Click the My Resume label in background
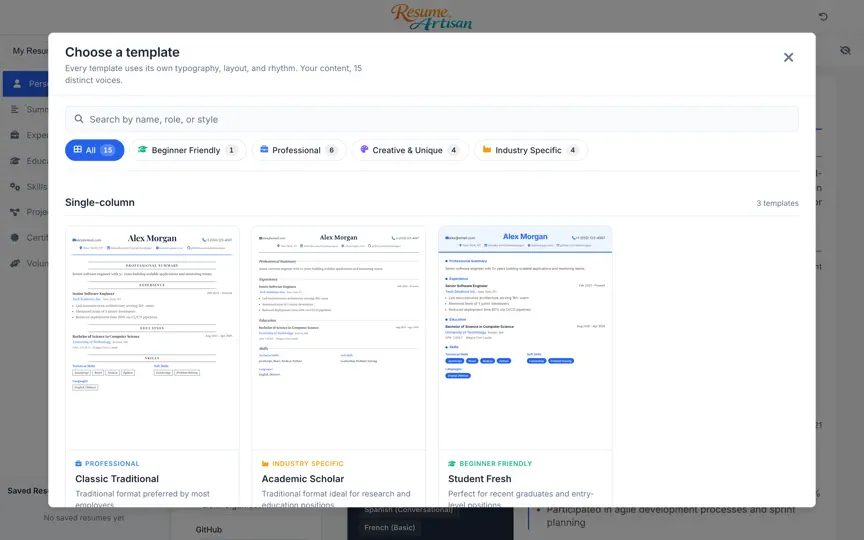The image size is (864, 540). (30, 51)
